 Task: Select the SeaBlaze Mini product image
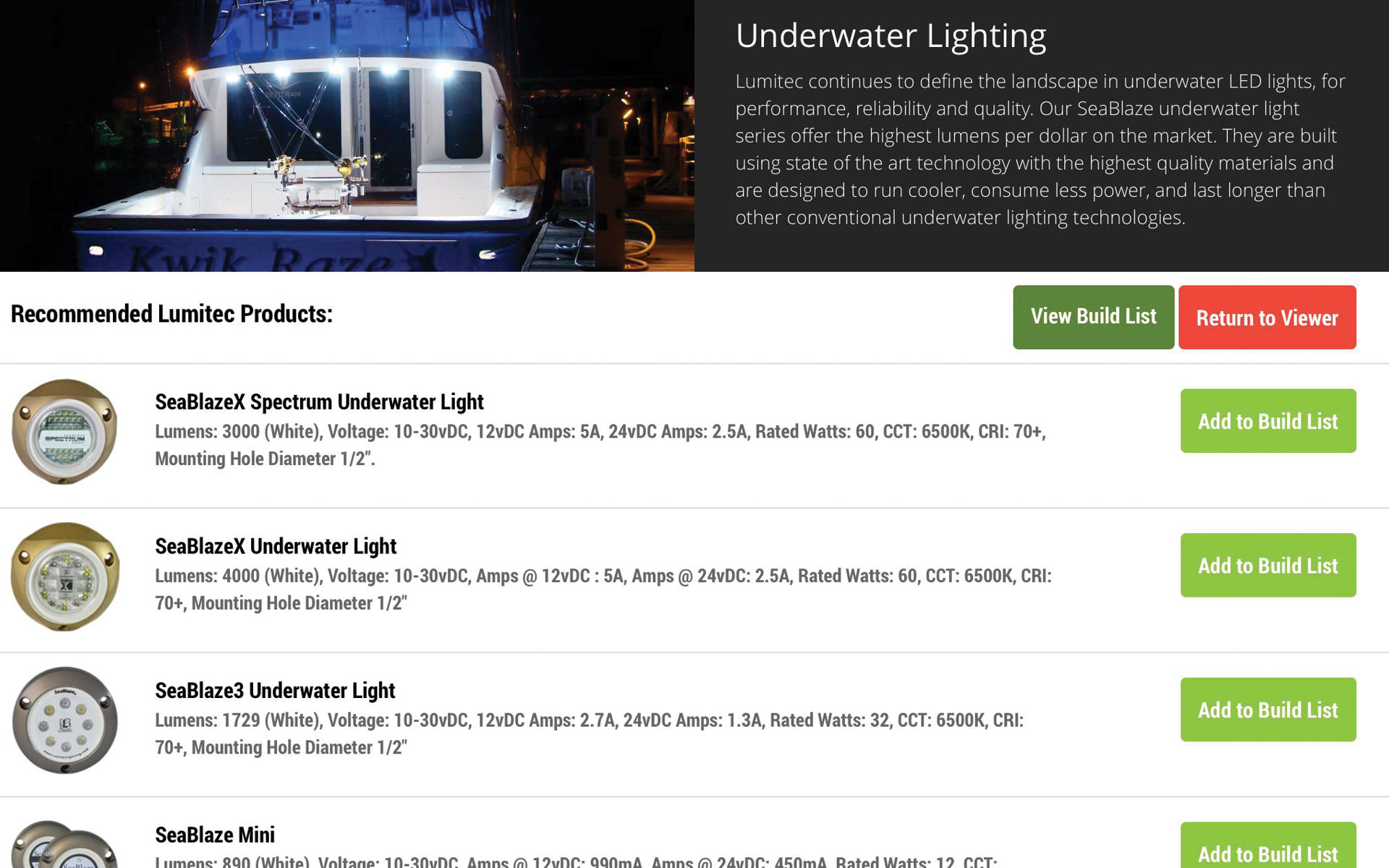pyautogui.click(x=64, y=844)
